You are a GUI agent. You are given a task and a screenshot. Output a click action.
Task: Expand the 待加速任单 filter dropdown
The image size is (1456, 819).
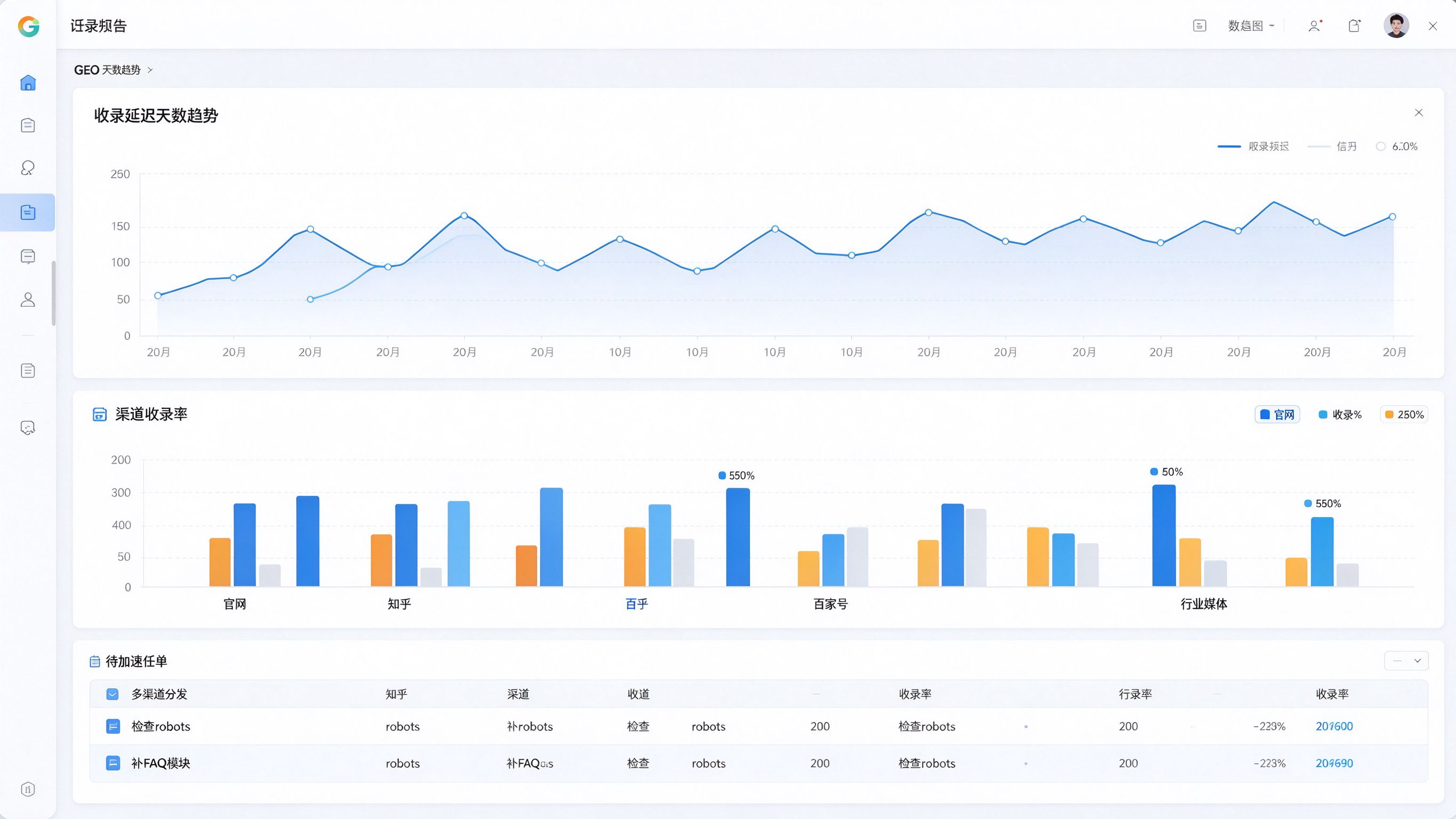1406,661
